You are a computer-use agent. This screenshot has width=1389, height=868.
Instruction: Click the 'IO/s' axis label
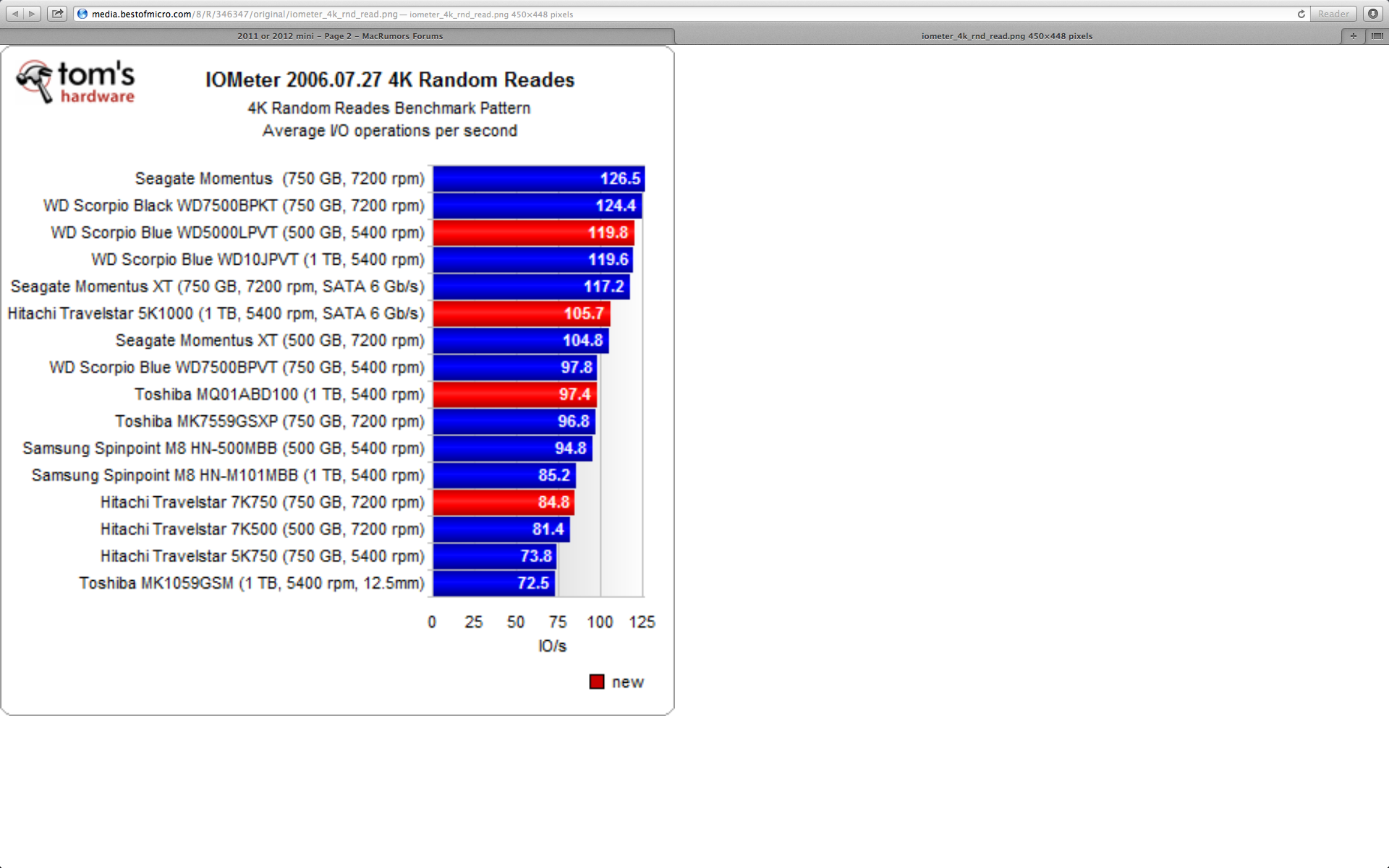click(x=552, y=646)
